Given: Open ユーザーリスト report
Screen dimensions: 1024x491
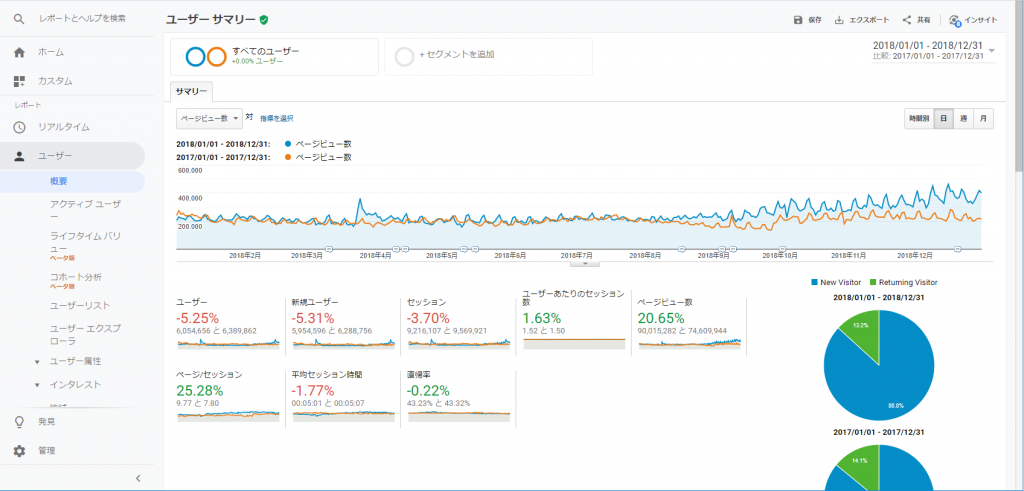Looking at the screenshot, I should click(x=80, y=306).
